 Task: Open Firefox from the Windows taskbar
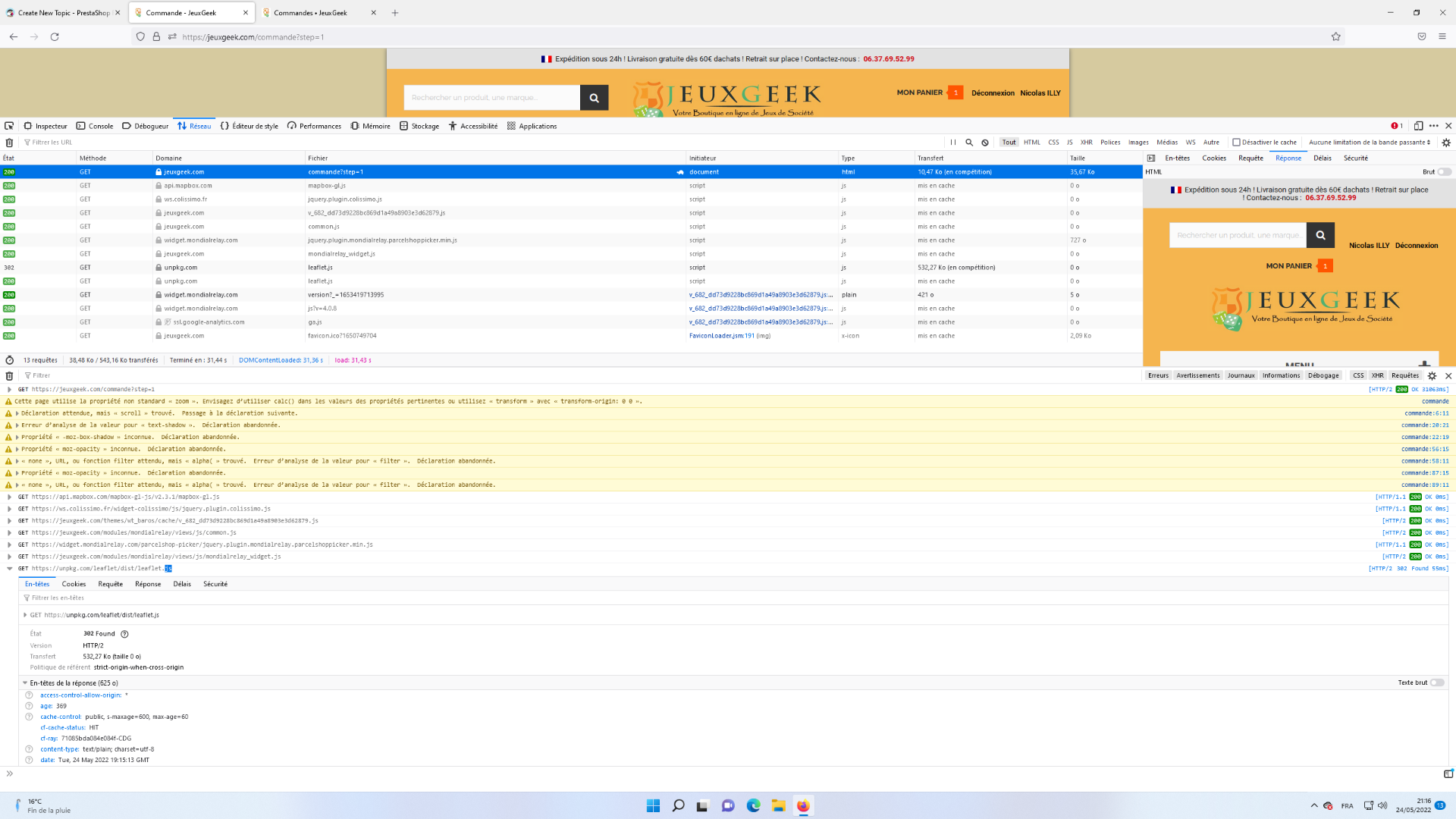[803, 805]
